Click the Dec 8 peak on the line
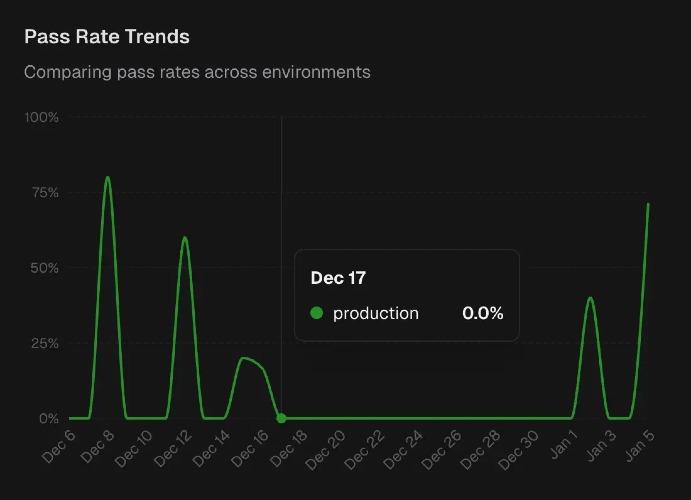 point(108,178)
